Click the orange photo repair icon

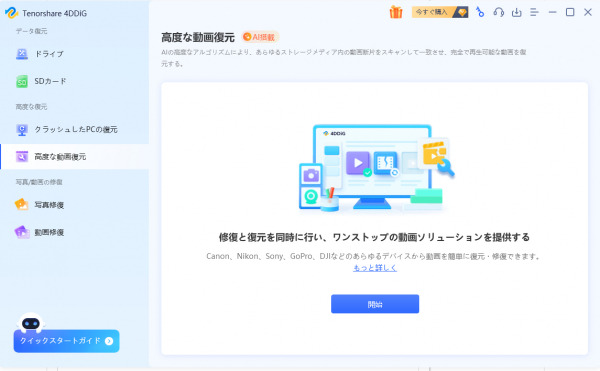22,205
